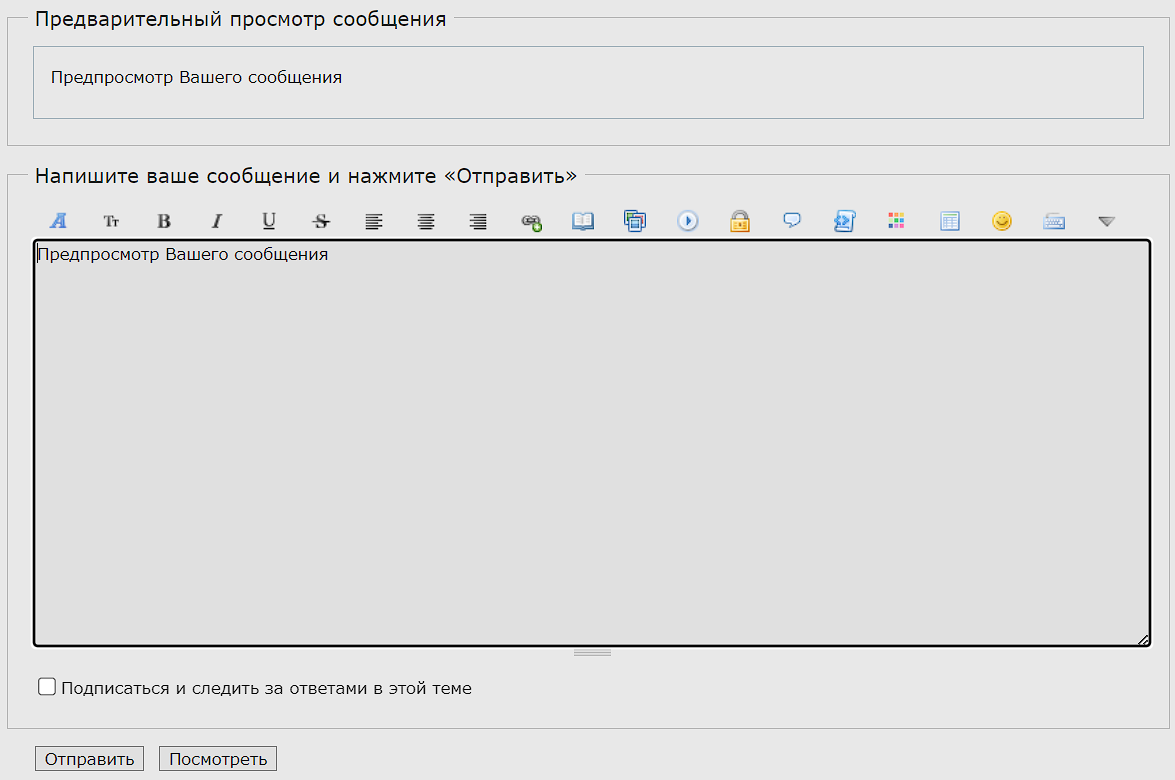Image resolution: width=1175 pixels, height=780 pixels.
Task: Apply strikethrough formatting
Action: click(x=321, y=221)
